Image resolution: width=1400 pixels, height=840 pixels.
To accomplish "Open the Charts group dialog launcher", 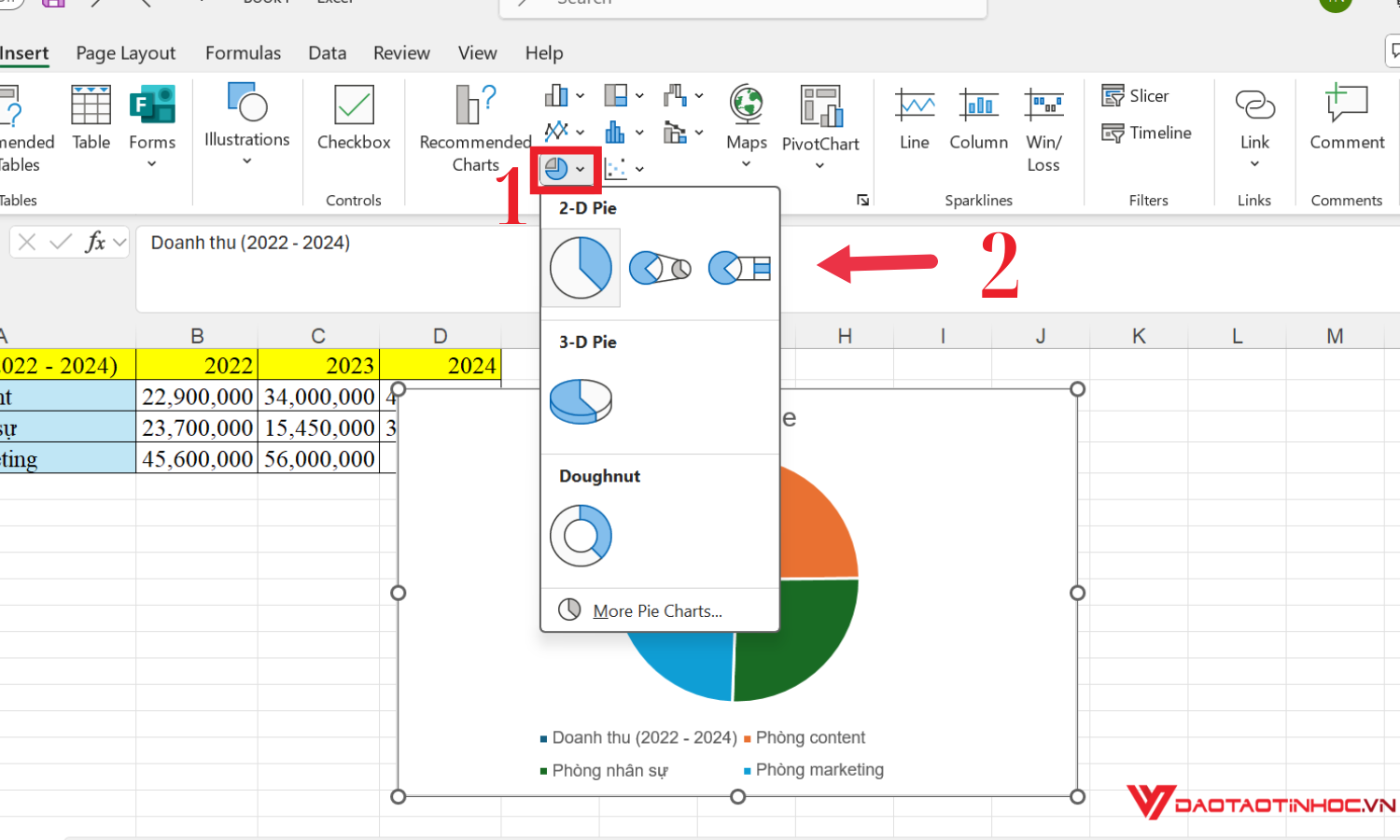I will pos(862,201).
